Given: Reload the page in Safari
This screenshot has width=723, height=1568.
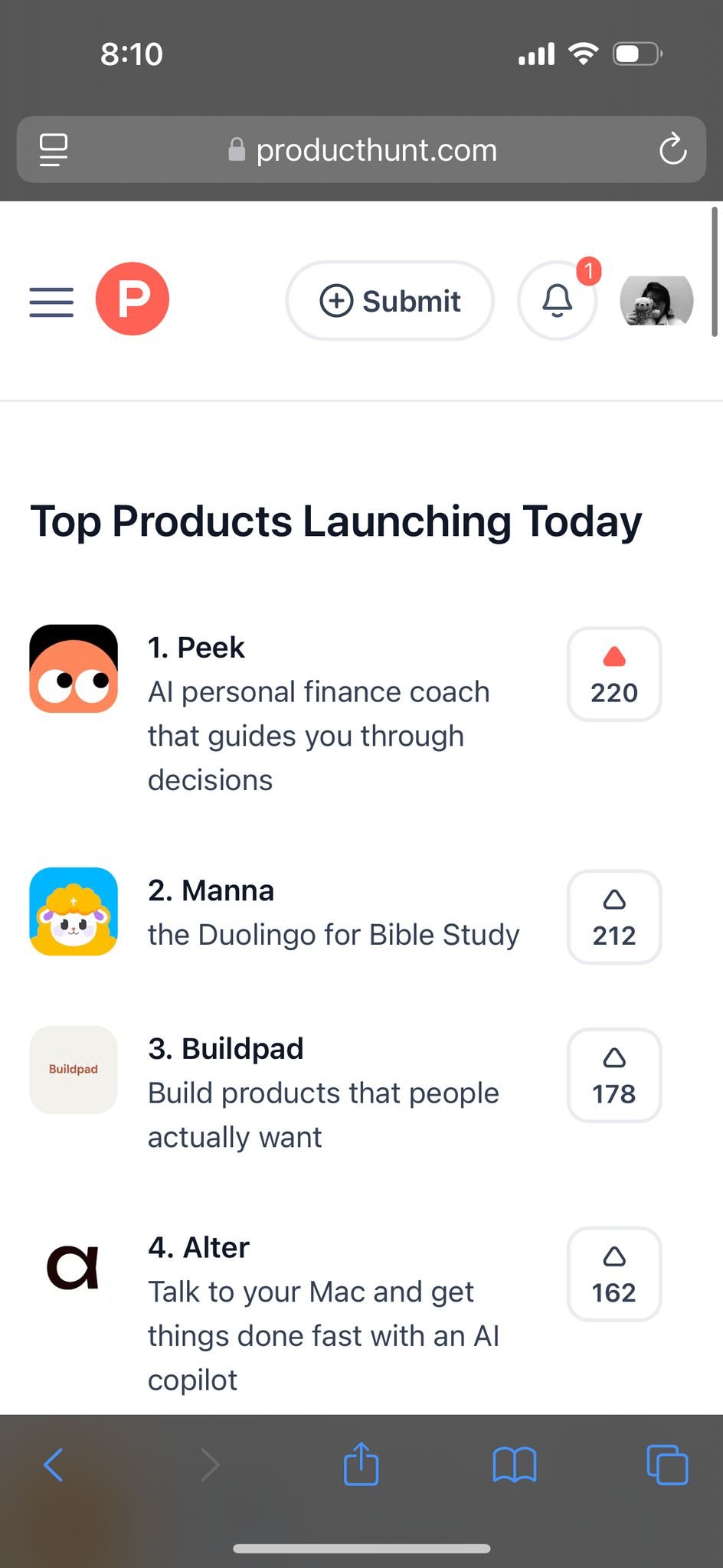Looking at the screenshot, I should [672, 149].
